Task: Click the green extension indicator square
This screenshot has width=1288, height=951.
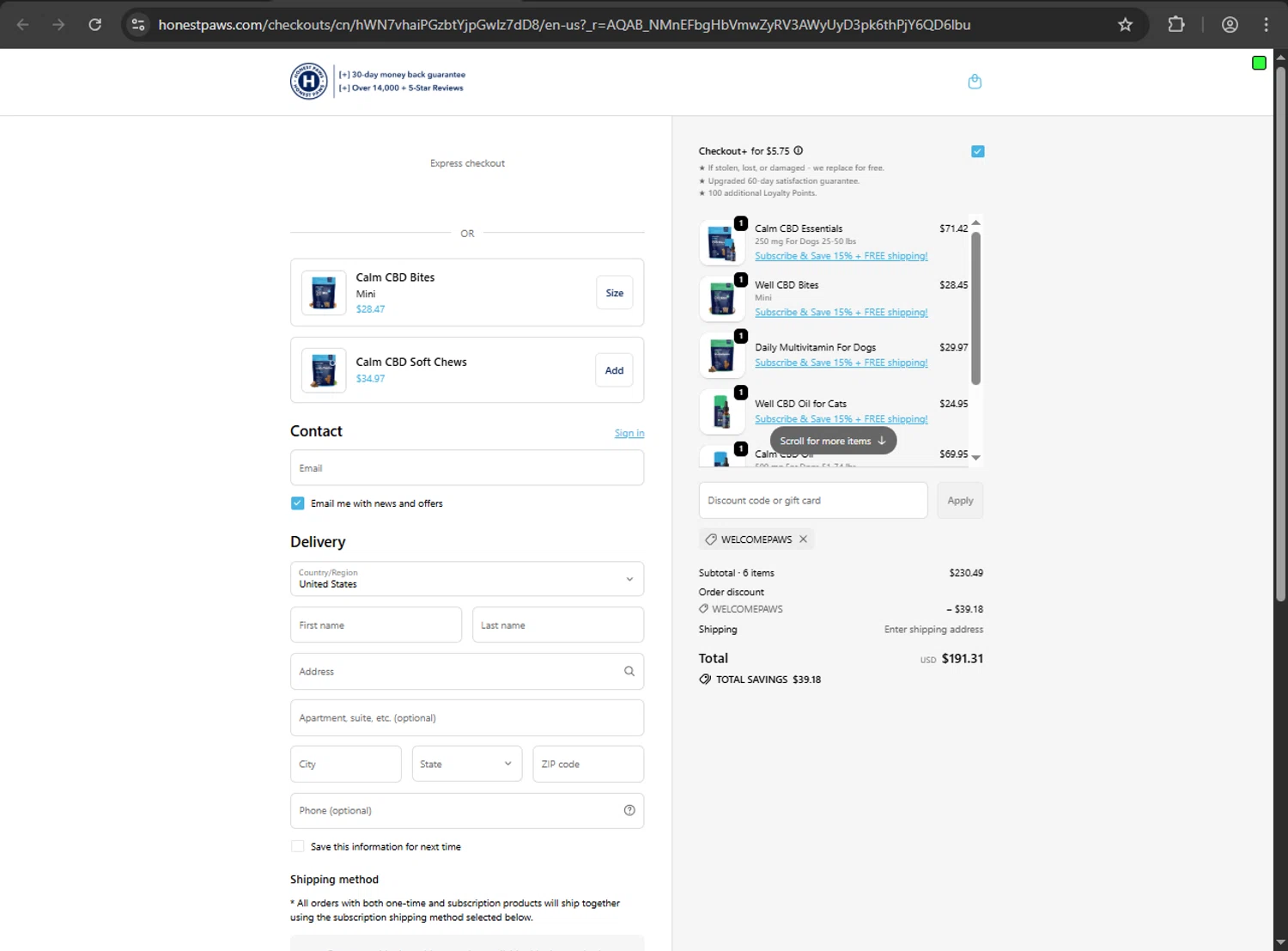Action: [1259, 63]
